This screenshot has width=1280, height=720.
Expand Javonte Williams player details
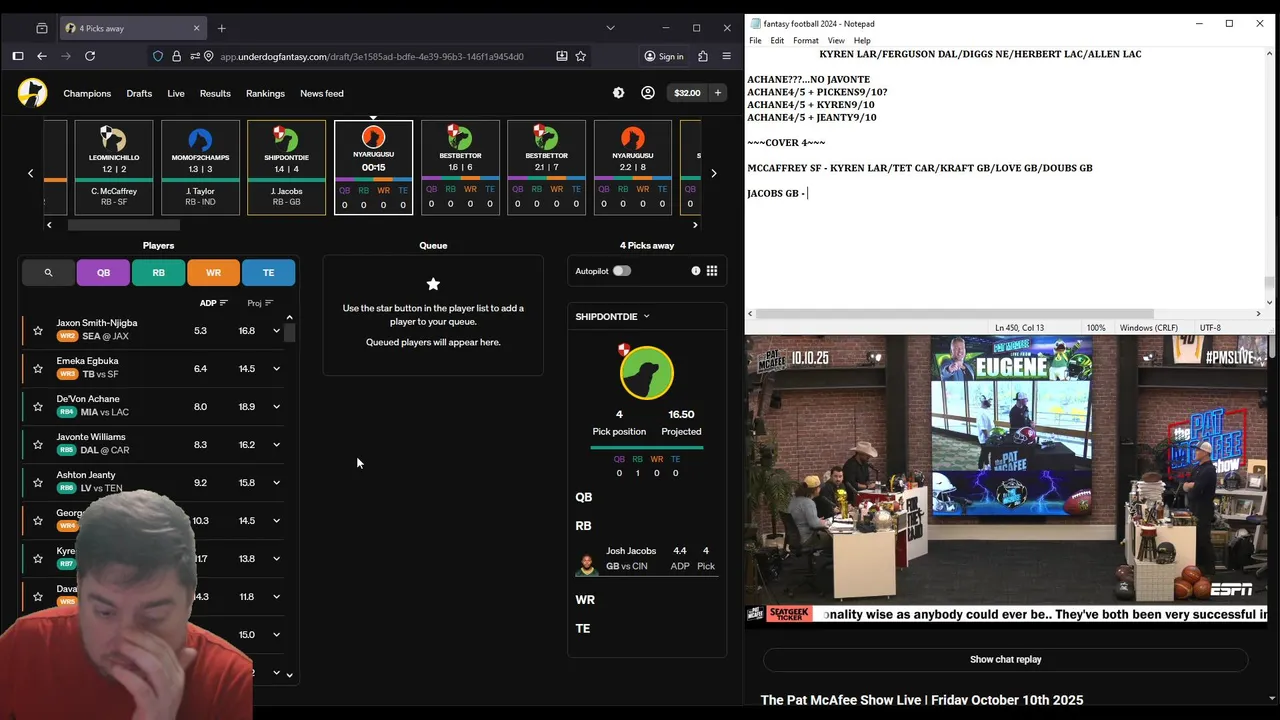click(x=276, y=444)
